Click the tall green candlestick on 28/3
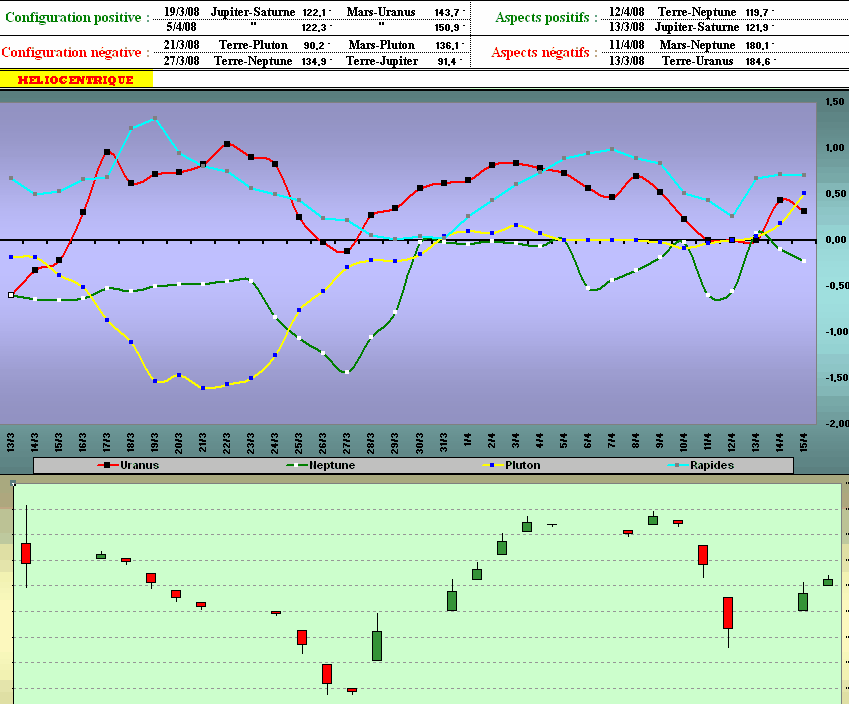Viewport: 849px width, 704px height. point(377,645)
